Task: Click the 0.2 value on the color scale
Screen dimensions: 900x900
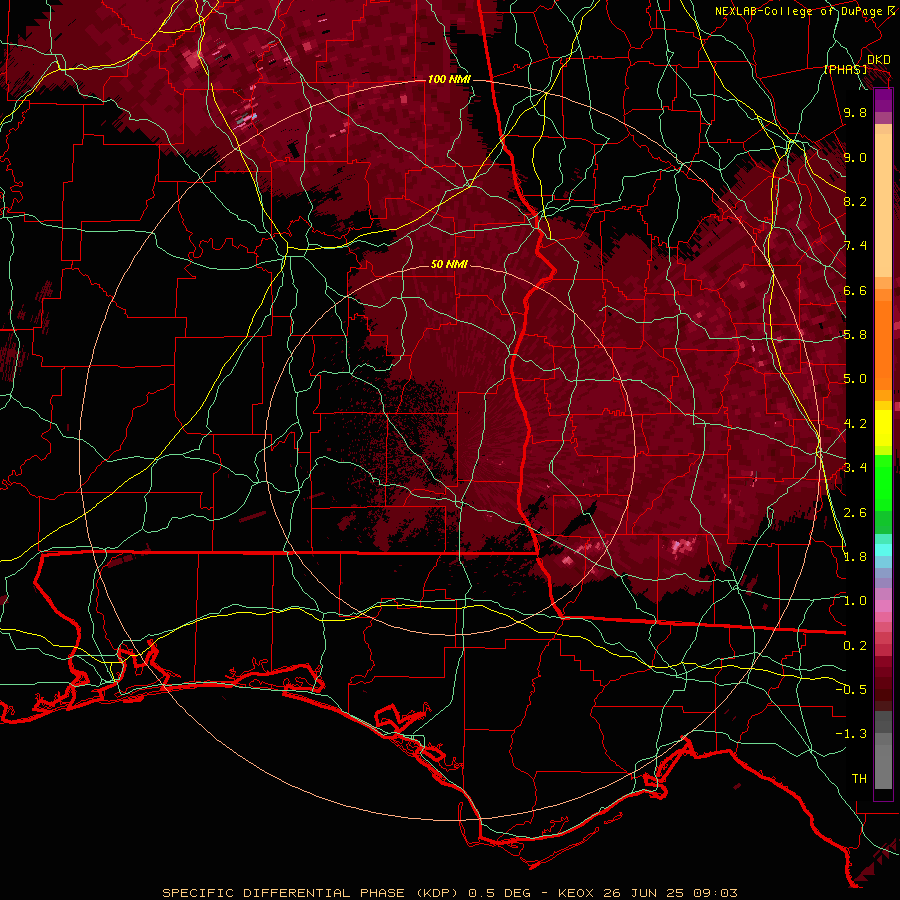Action: point(855,646)
